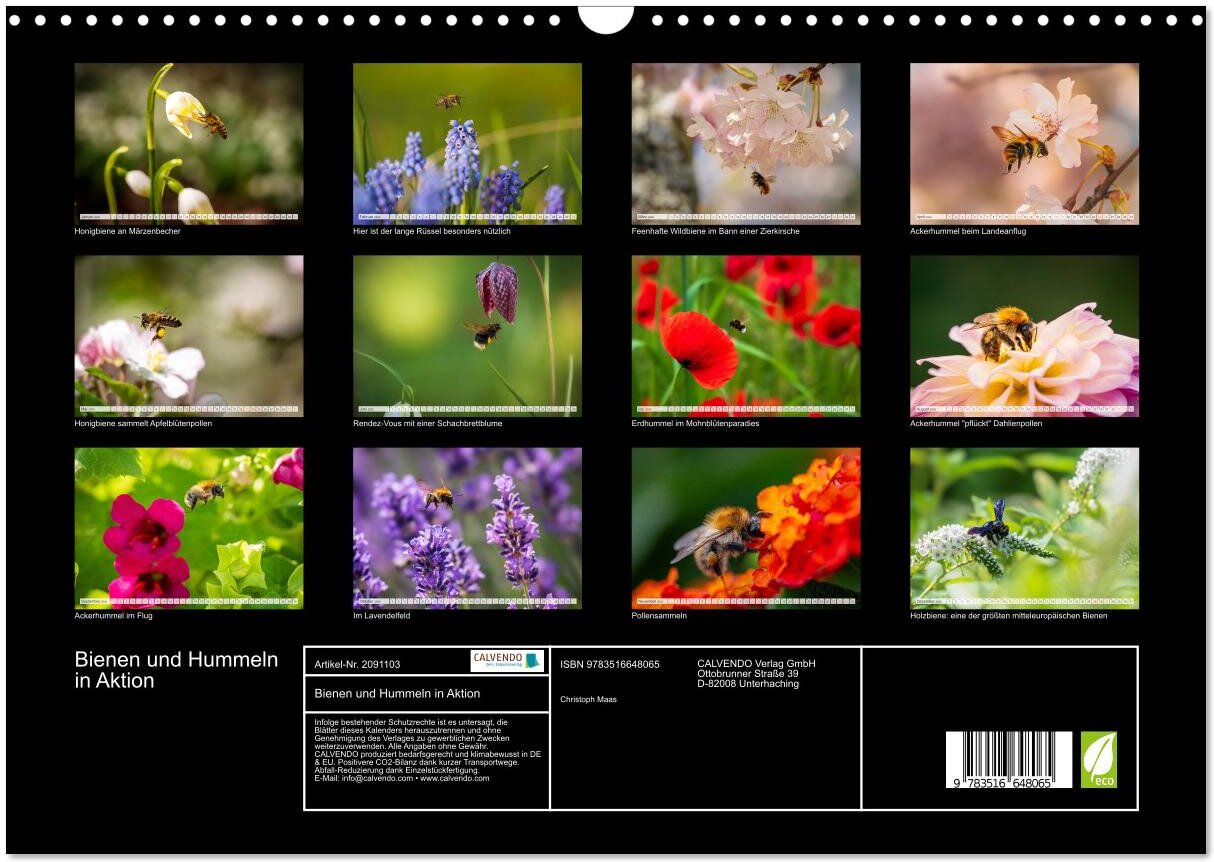
Task: Select the Ackerhummel beim Landeanflug image
Action: point(1024,143)
